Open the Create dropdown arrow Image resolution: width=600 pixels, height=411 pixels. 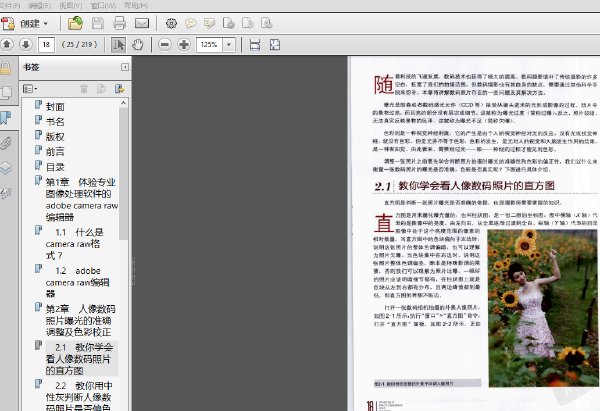tap(46, 24)
